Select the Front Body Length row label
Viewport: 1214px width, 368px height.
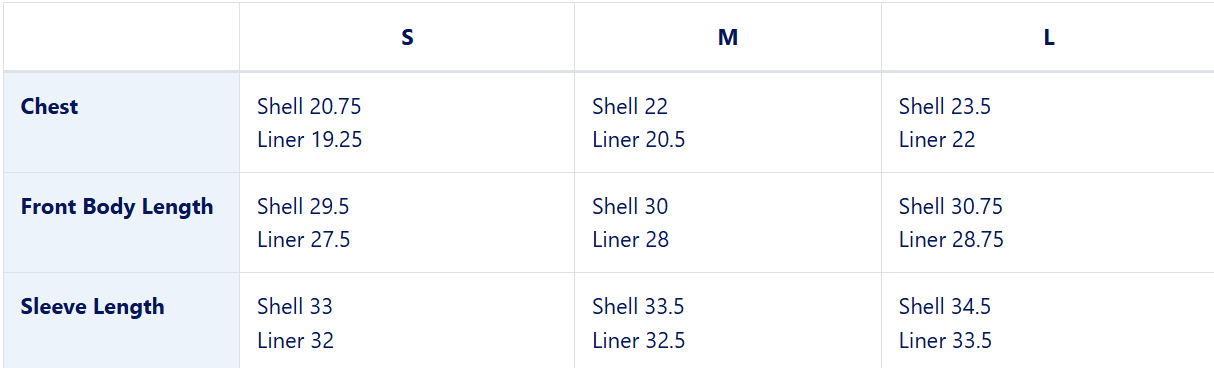click(117, 206)
